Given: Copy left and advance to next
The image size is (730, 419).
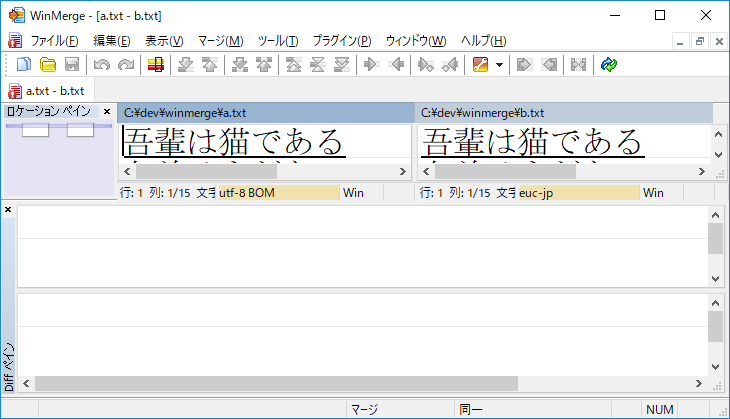Looking at the screenshot, I should point(450,64).
